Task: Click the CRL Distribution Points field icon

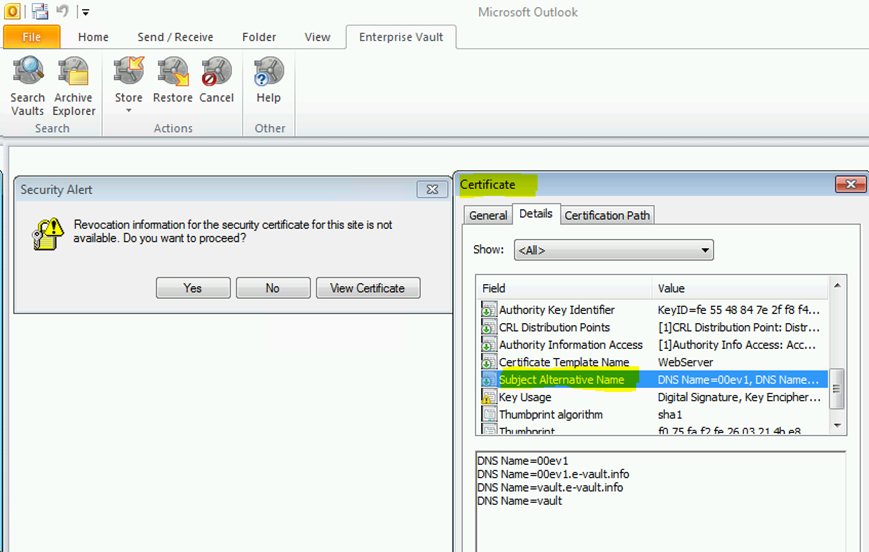Action: pos(489,327)
